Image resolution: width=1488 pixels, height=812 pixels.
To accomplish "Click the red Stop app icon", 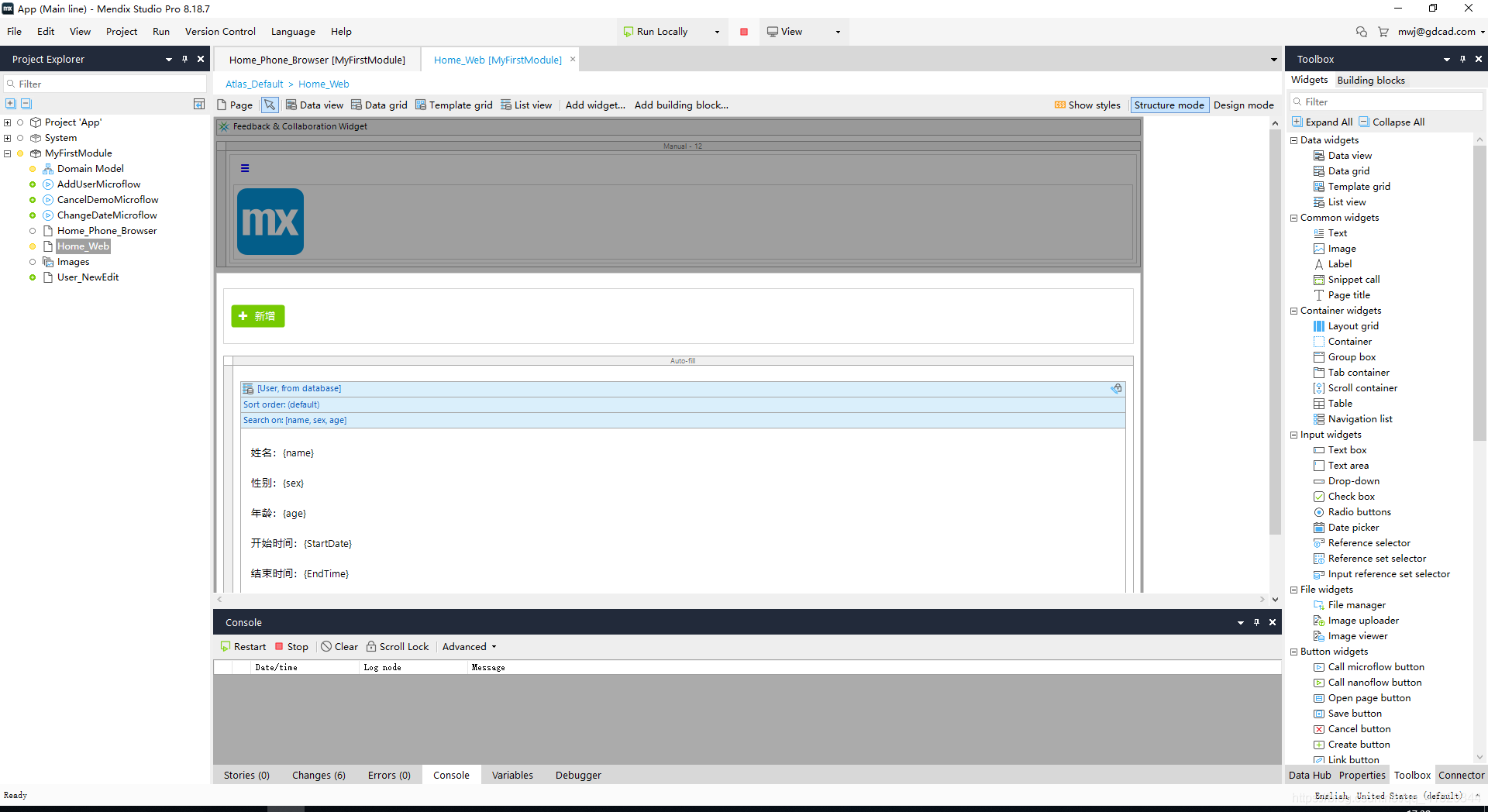I will tap(744, 32).
